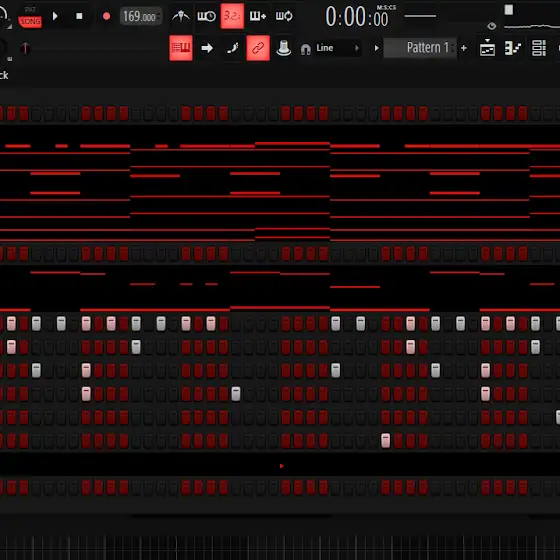Open the Piano roll view icon
This screenshot has width=560, height=560.
(513, 48)
